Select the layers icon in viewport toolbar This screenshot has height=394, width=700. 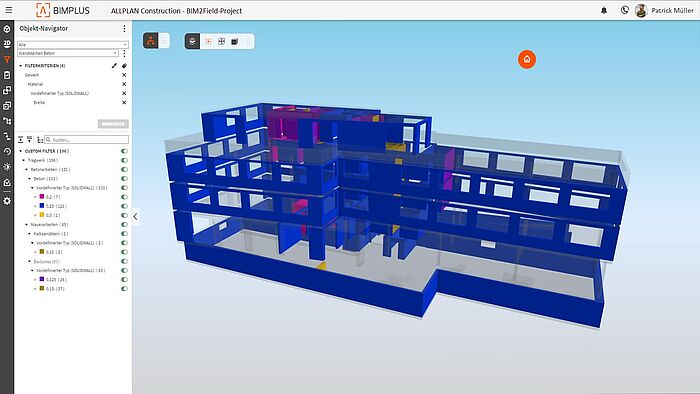tap(192, 41)
